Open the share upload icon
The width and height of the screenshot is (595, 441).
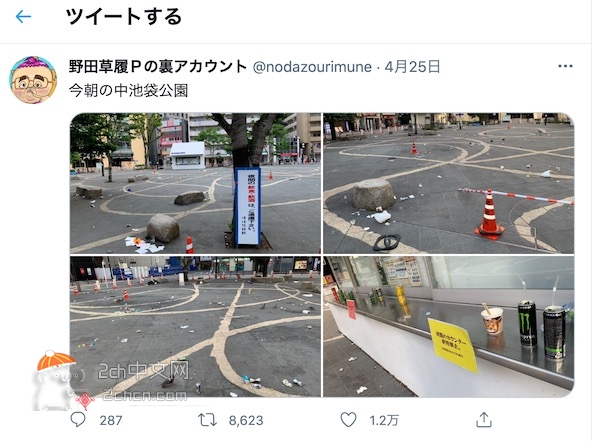(x=484, y=420)
